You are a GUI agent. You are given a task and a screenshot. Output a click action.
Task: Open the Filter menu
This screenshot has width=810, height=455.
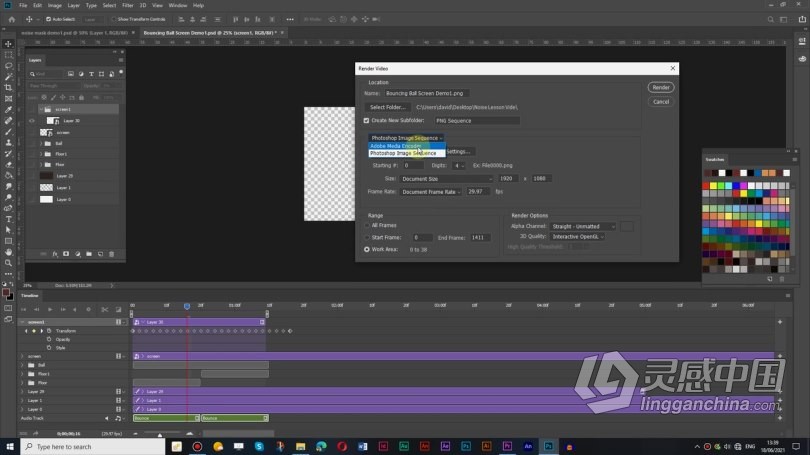128,5
